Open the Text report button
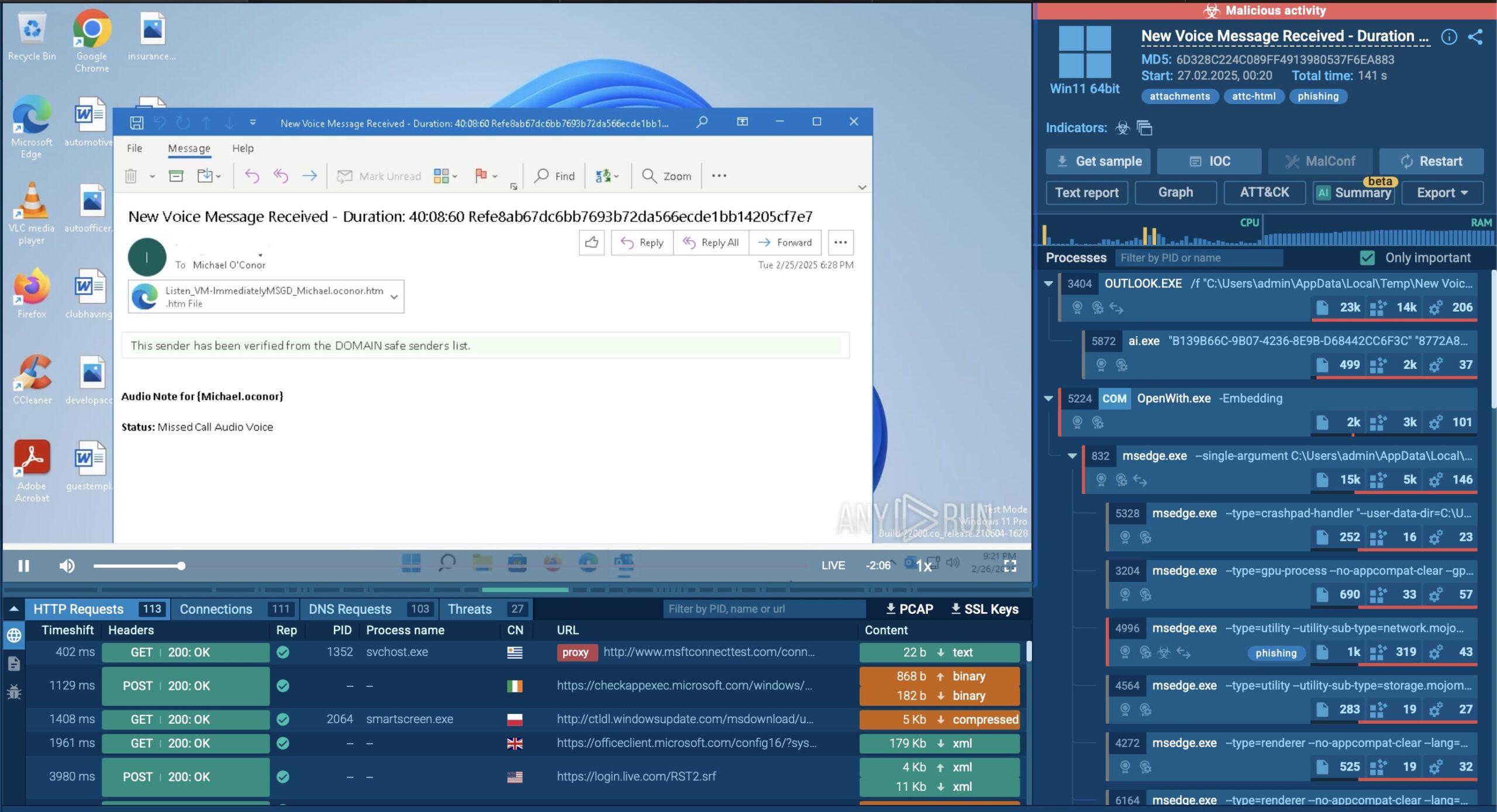1497x812 pixels. click(1086, 192)
